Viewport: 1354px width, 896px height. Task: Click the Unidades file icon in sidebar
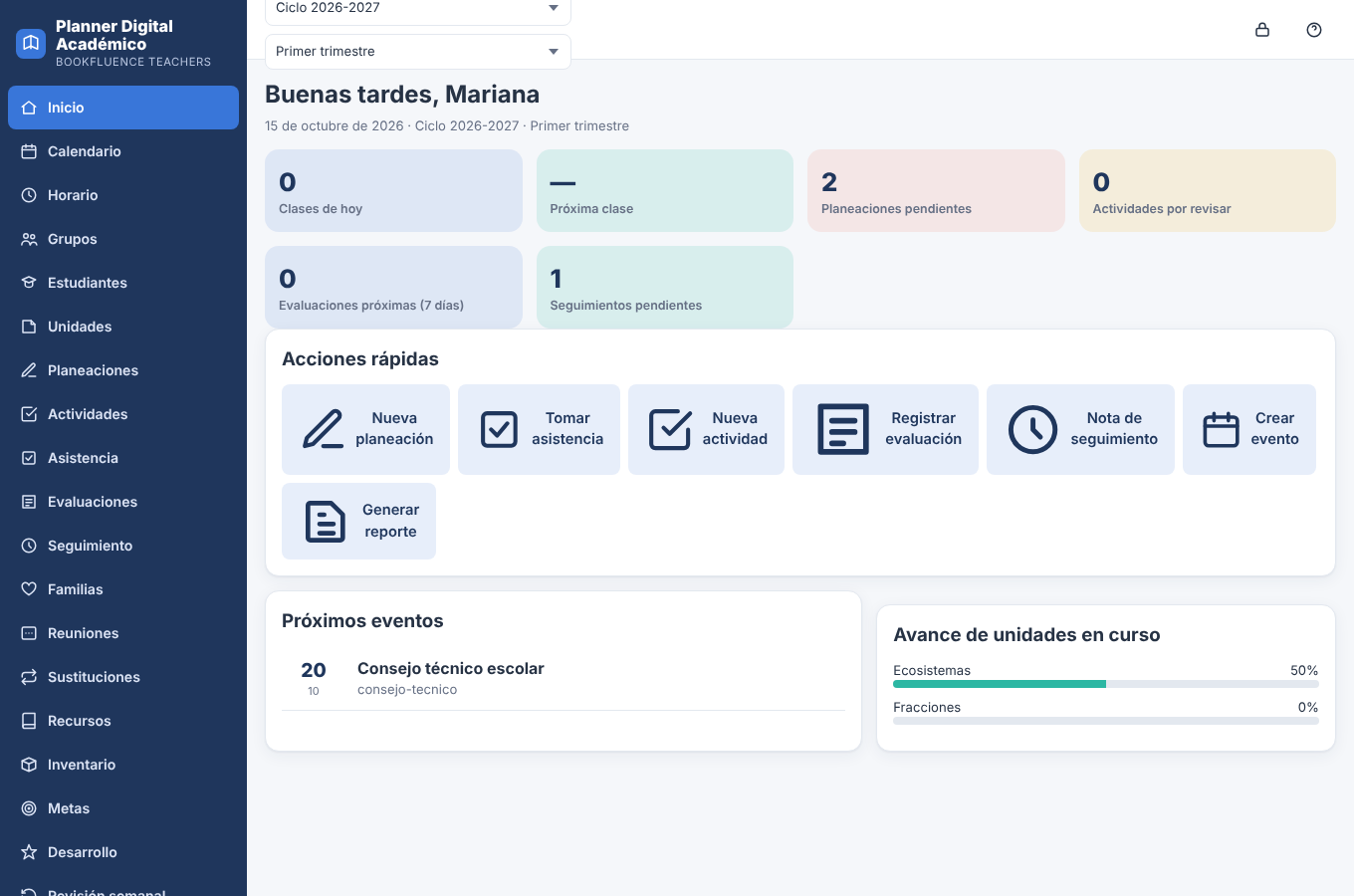(29, 327)
